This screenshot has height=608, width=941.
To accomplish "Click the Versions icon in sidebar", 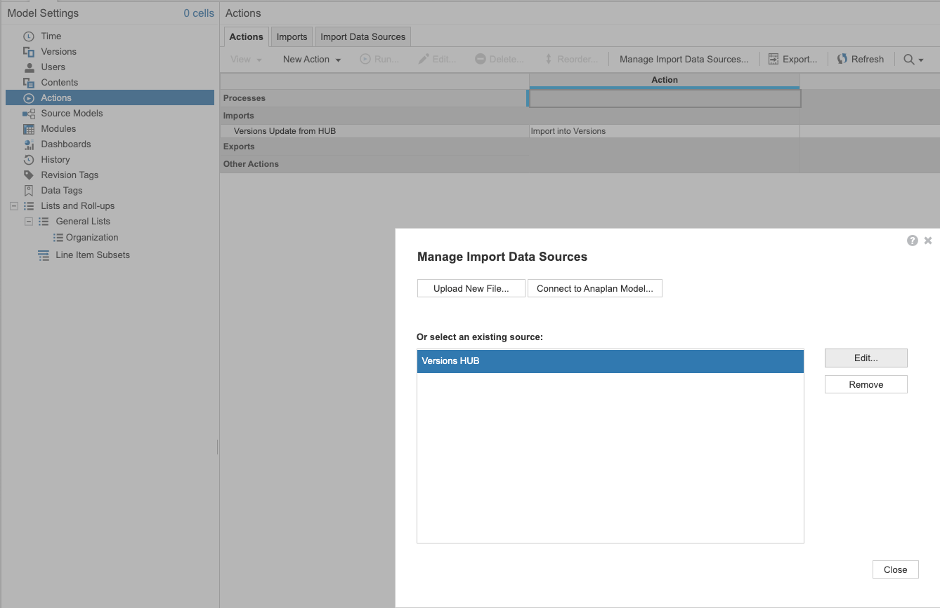I will [28, 52].
